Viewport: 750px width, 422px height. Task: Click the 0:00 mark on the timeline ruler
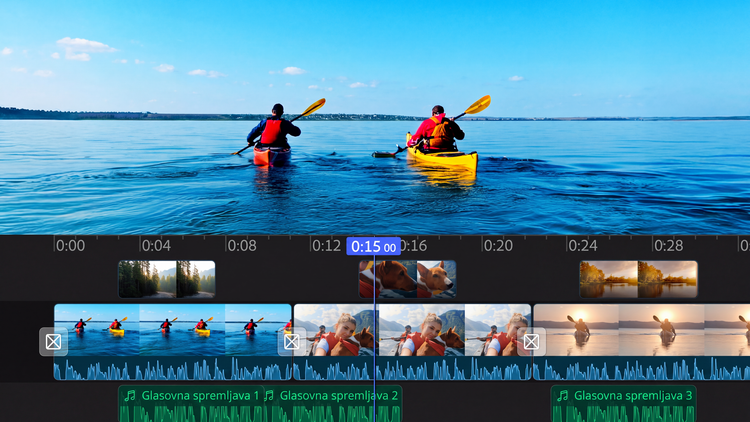pyautogui.click(x=70, y=246)
